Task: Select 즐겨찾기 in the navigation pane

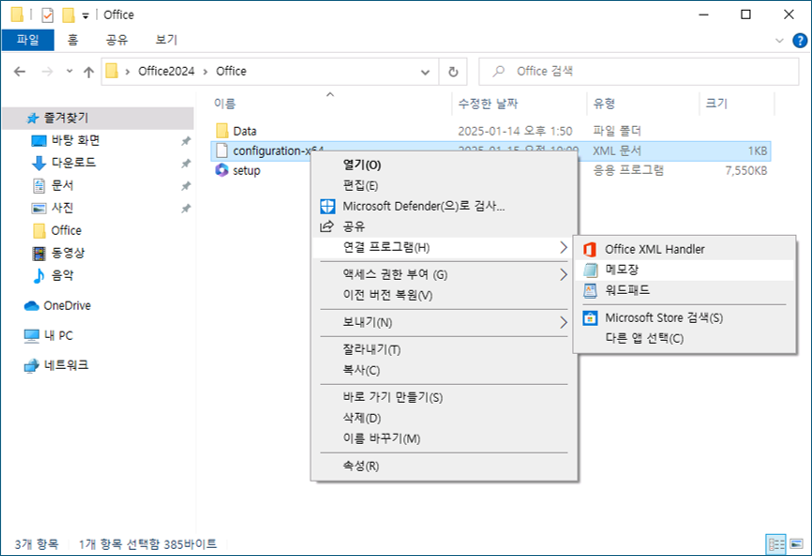Action: (98, 118)
